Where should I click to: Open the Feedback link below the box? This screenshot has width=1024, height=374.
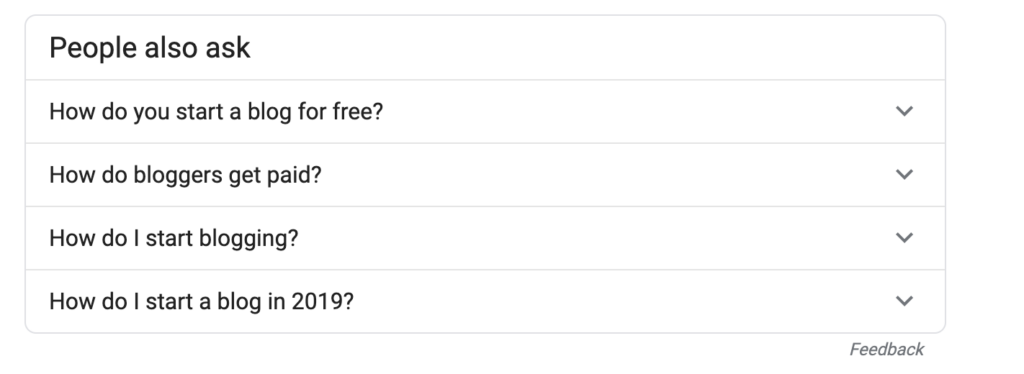[886, 350]
